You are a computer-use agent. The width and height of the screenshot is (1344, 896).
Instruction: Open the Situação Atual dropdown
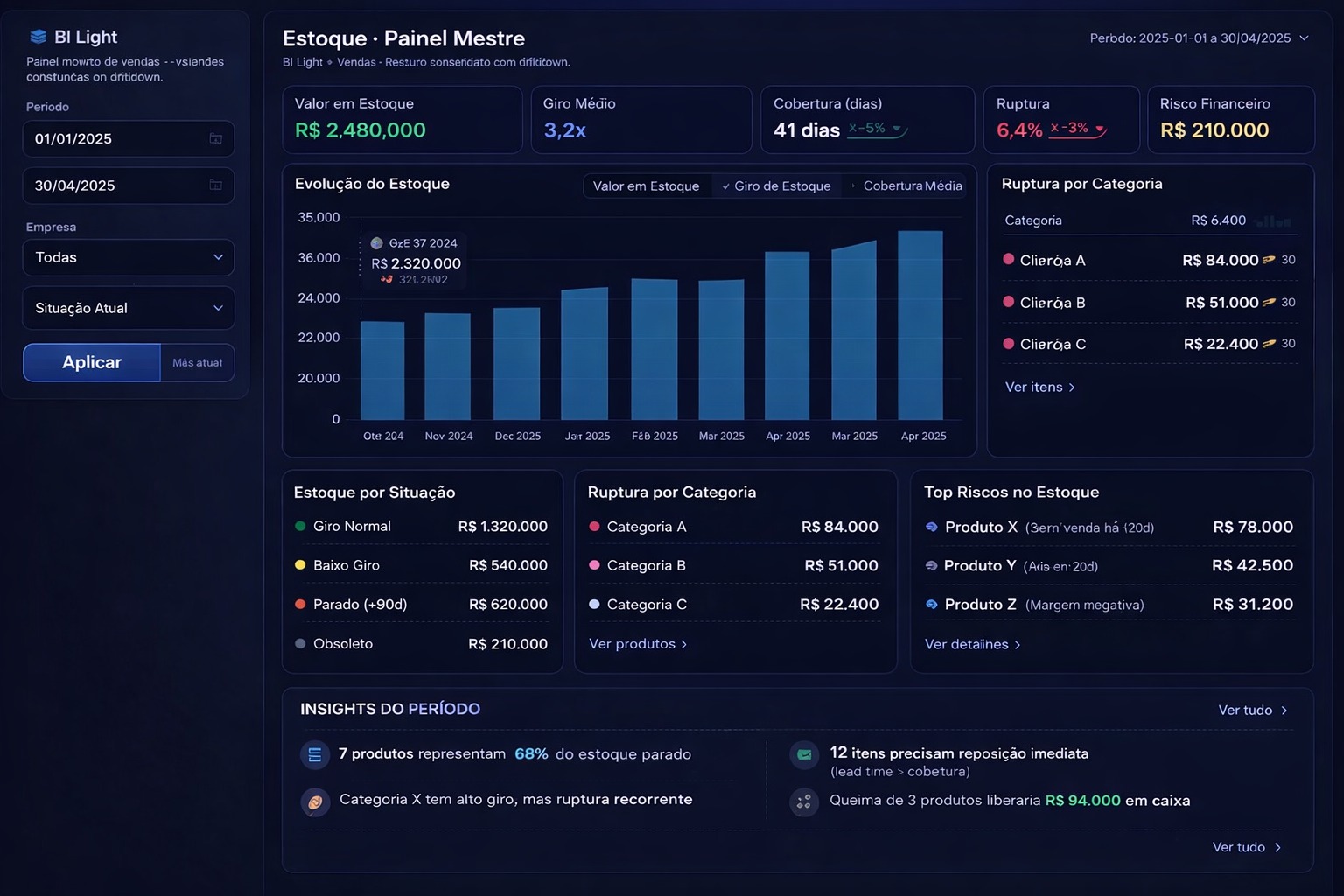pos(129,308)
